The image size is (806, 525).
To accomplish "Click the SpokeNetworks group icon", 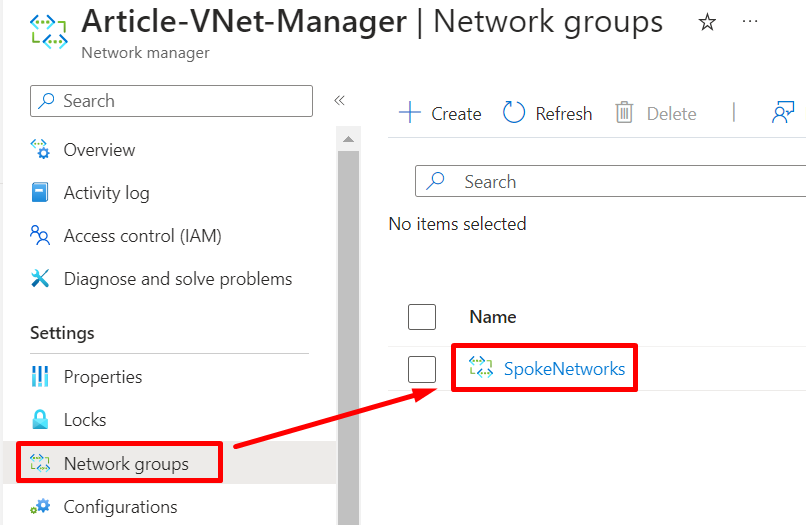I will tap(481, 368).
